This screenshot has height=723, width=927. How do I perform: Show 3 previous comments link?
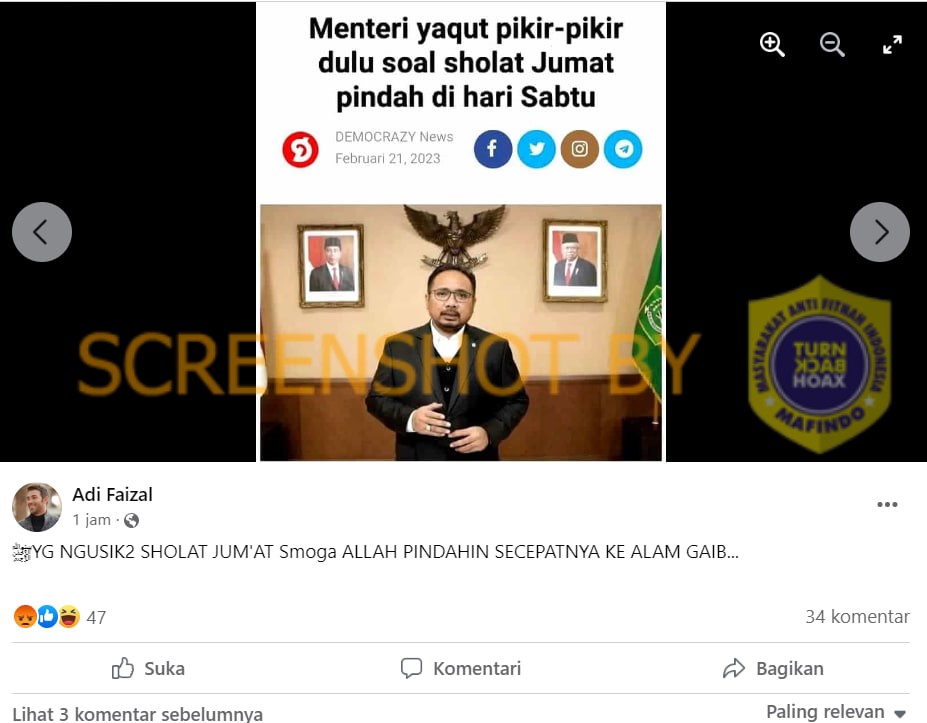[x=138, y=714]
